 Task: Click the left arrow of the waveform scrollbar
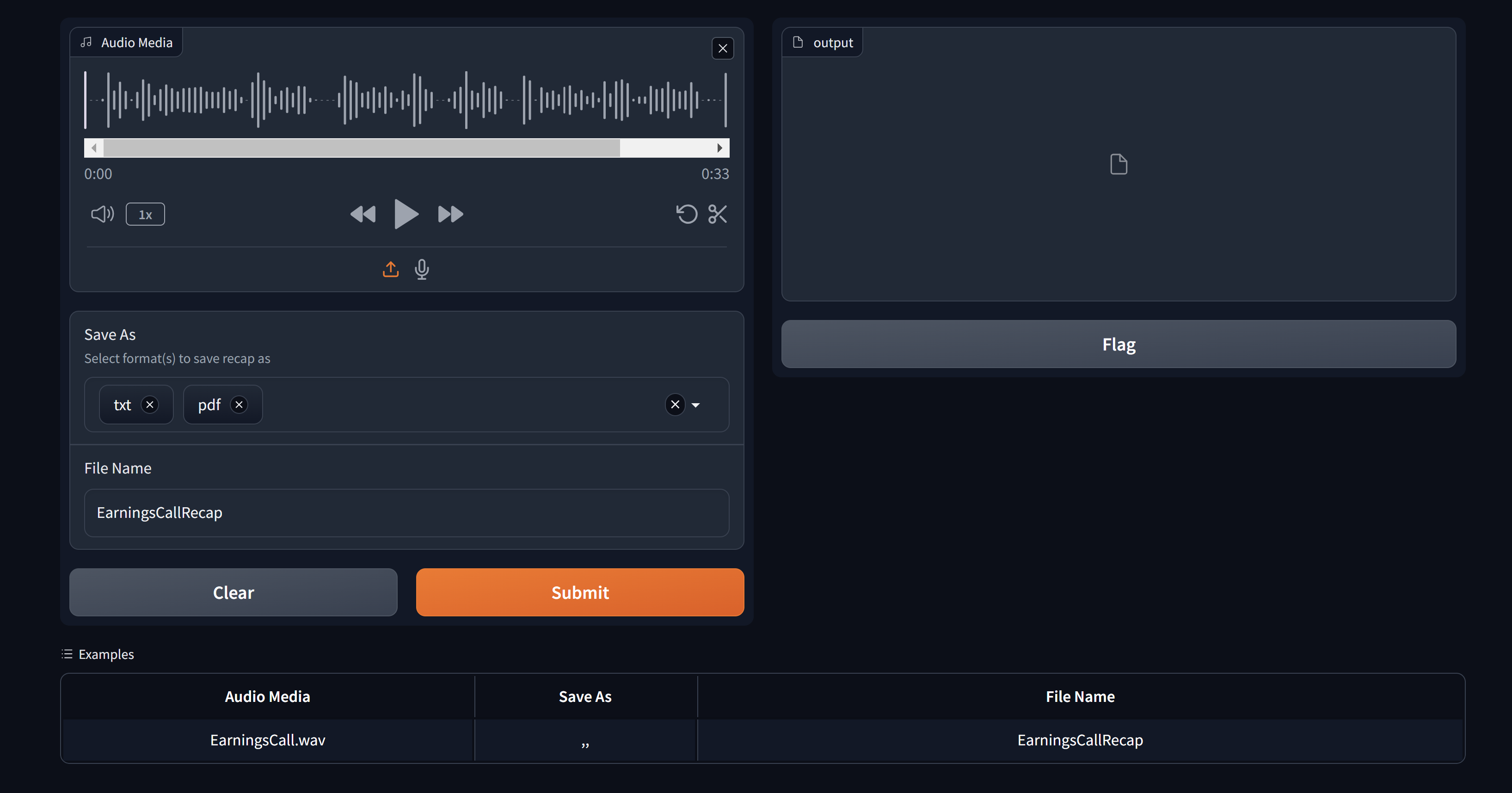(94, 148)
